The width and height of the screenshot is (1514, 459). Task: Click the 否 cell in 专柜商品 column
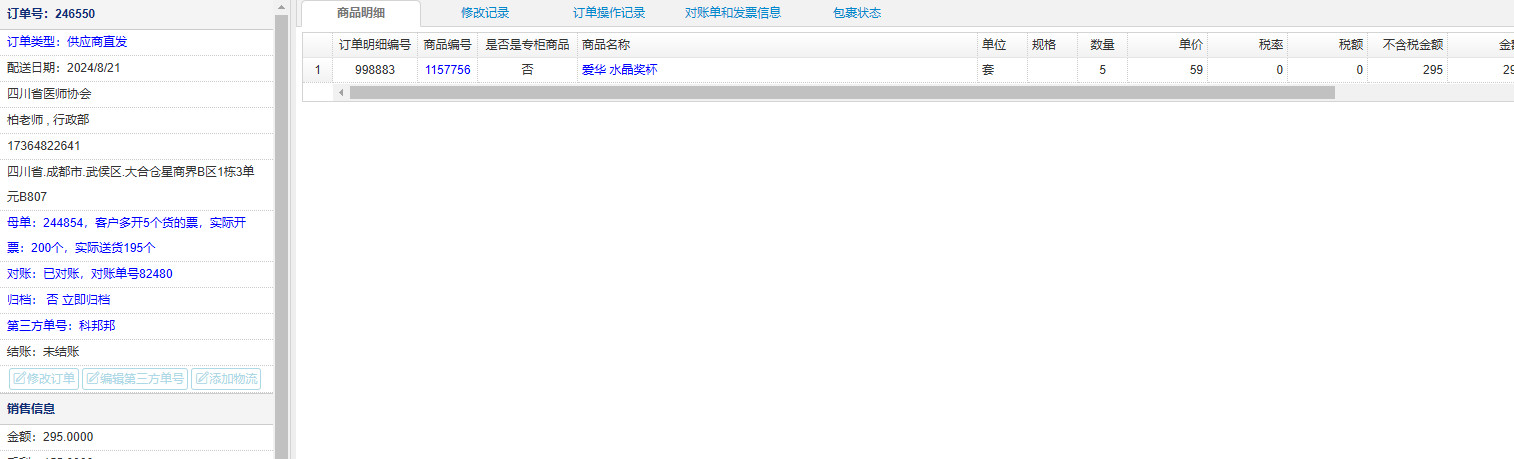527,70
